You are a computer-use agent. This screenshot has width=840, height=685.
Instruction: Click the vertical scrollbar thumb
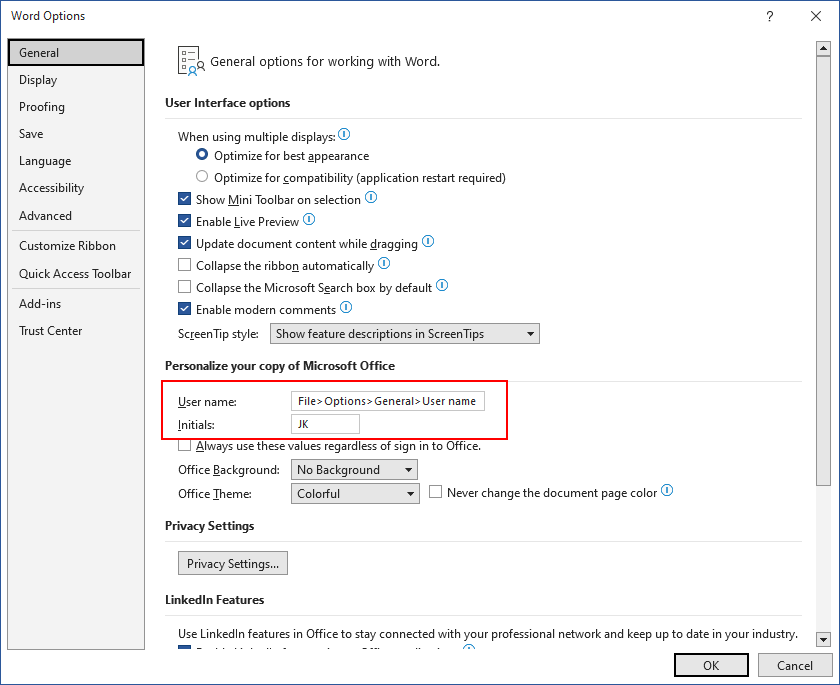click(x=823, y=270)
